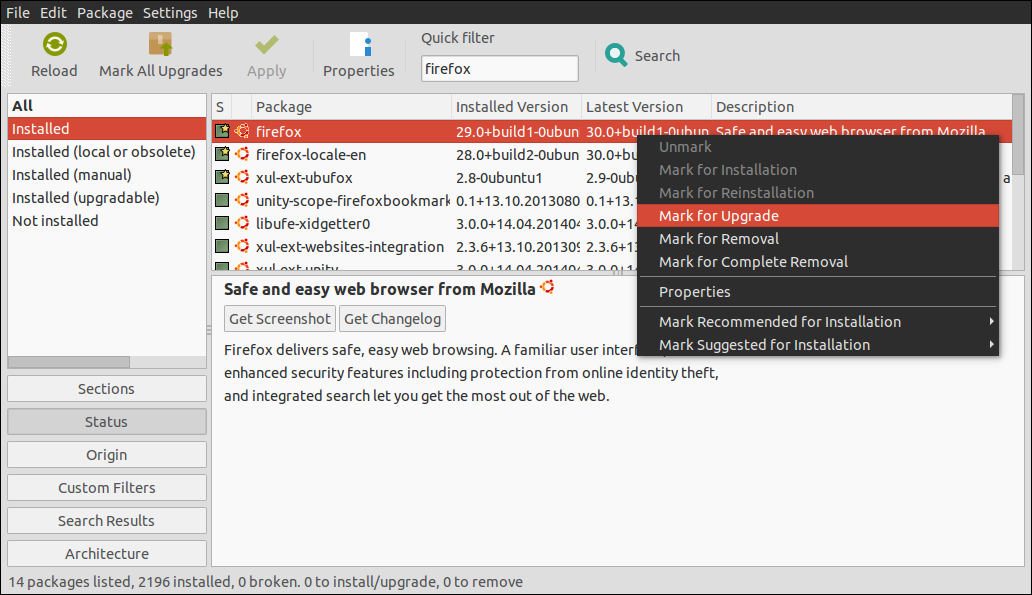Click the Reload toolbar icon

pyautogui.click(x=55, y=45)
